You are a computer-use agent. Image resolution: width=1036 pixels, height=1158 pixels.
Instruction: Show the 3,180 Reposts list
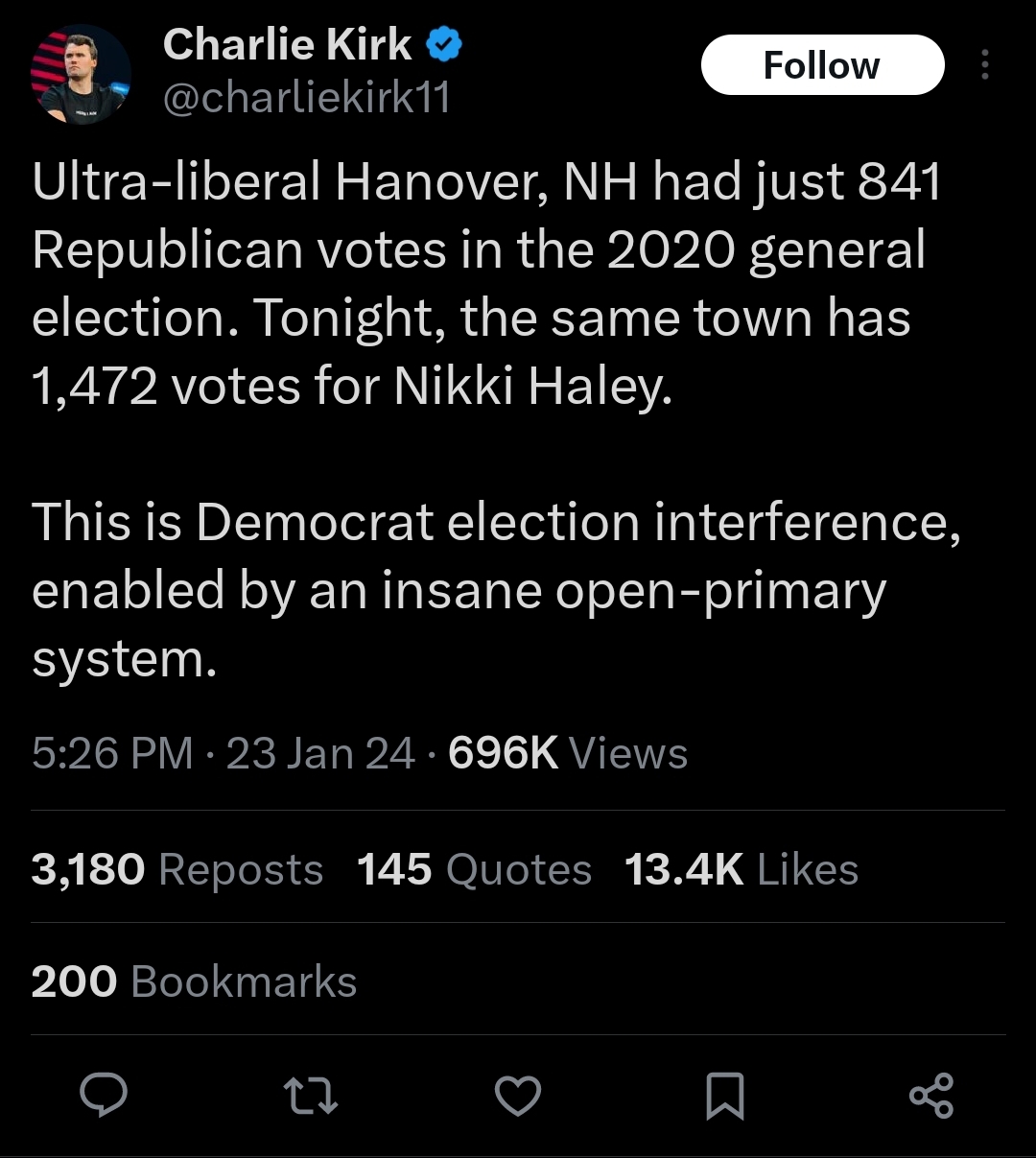point(177,869)
